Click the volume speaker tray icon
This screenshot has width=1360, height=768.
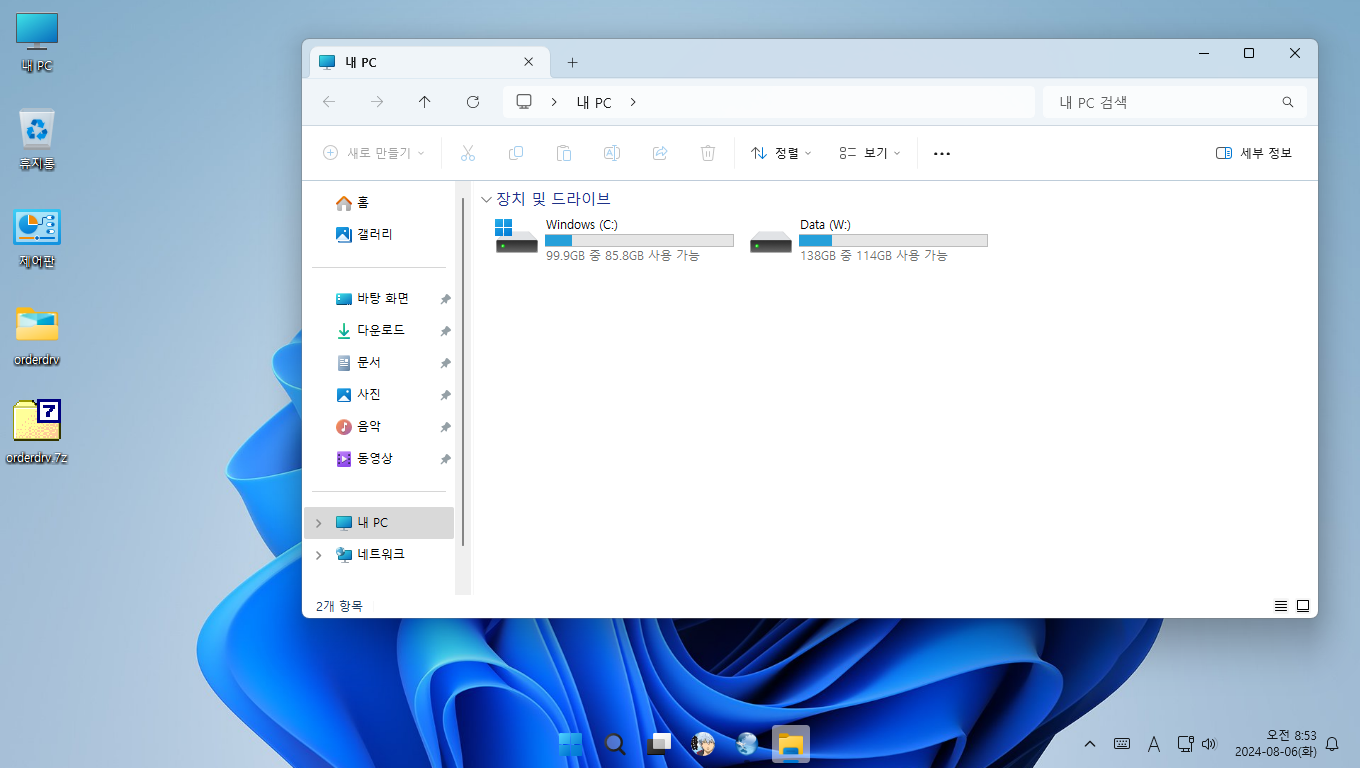click(1209, 744)
